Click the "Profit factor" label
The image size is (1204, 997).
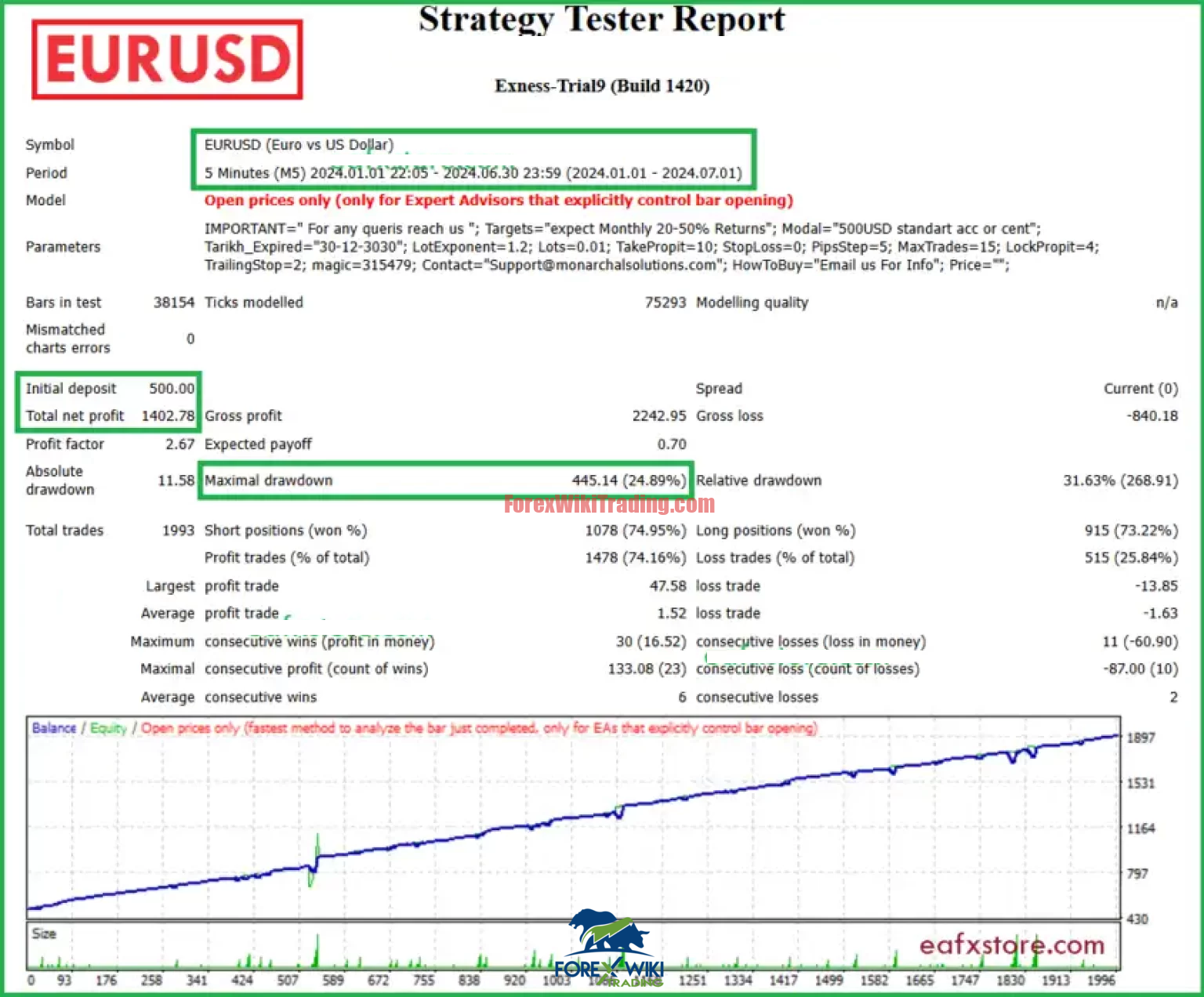[x=64, y=444]
